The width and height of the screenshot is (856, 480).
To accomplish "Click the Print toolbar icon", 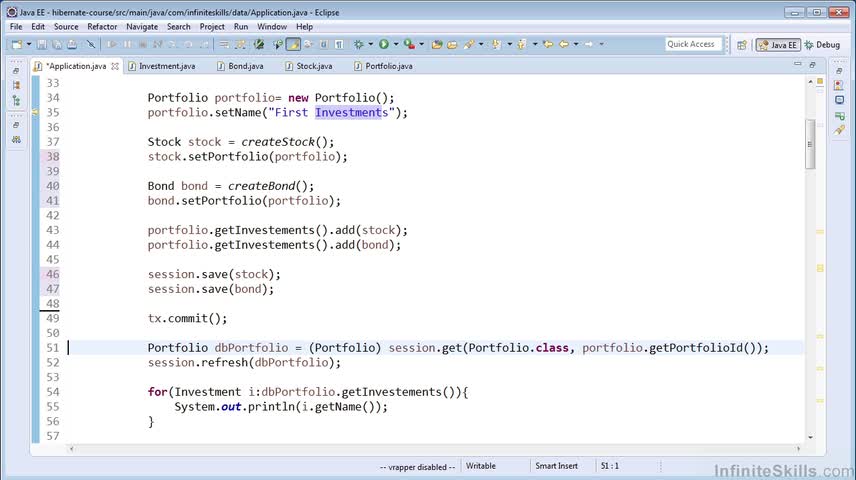I will tap(72, 44).
